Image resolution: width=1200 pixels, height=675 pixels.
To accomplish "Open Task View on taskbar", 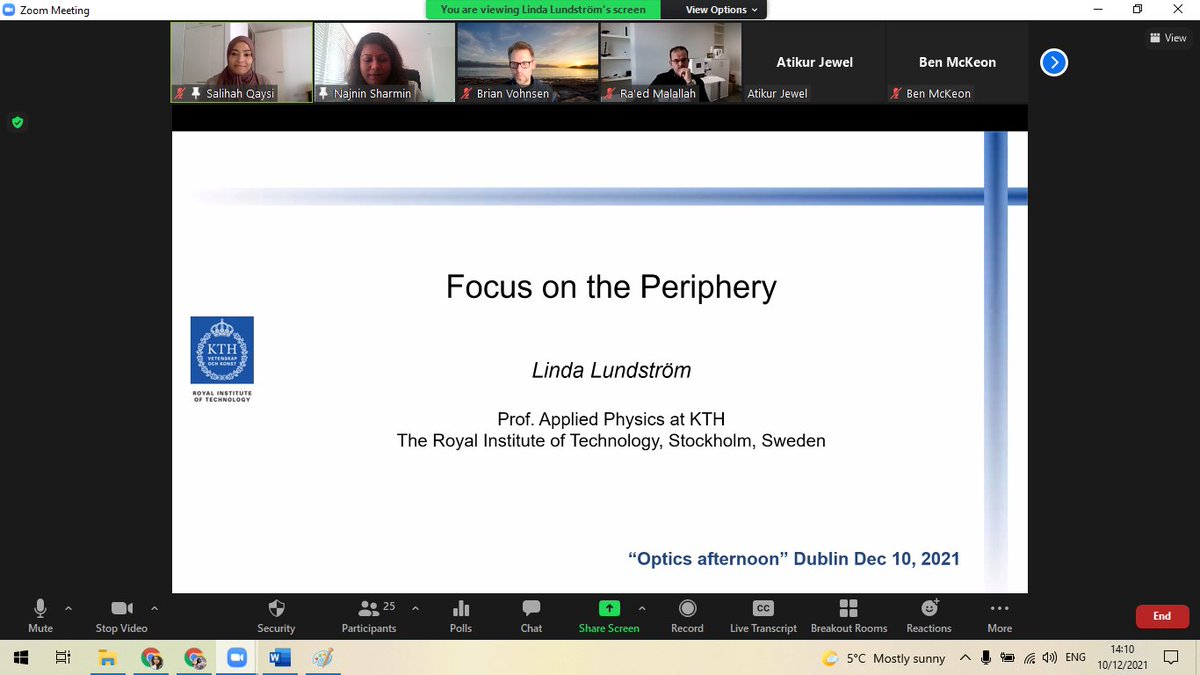I will click(62, 658).
